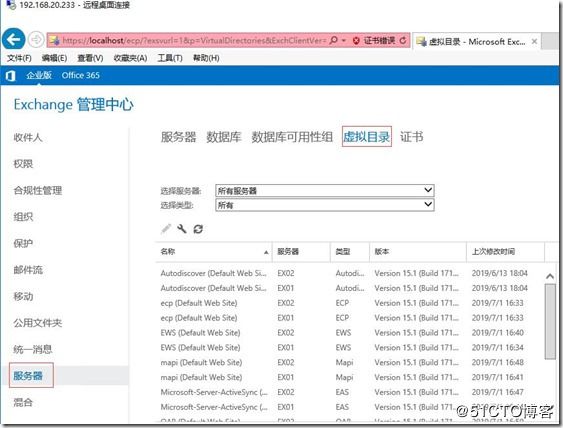Go to 移动 in sidebar
Viewport: 563px width, 428px height.
click(x=23, y=296)
